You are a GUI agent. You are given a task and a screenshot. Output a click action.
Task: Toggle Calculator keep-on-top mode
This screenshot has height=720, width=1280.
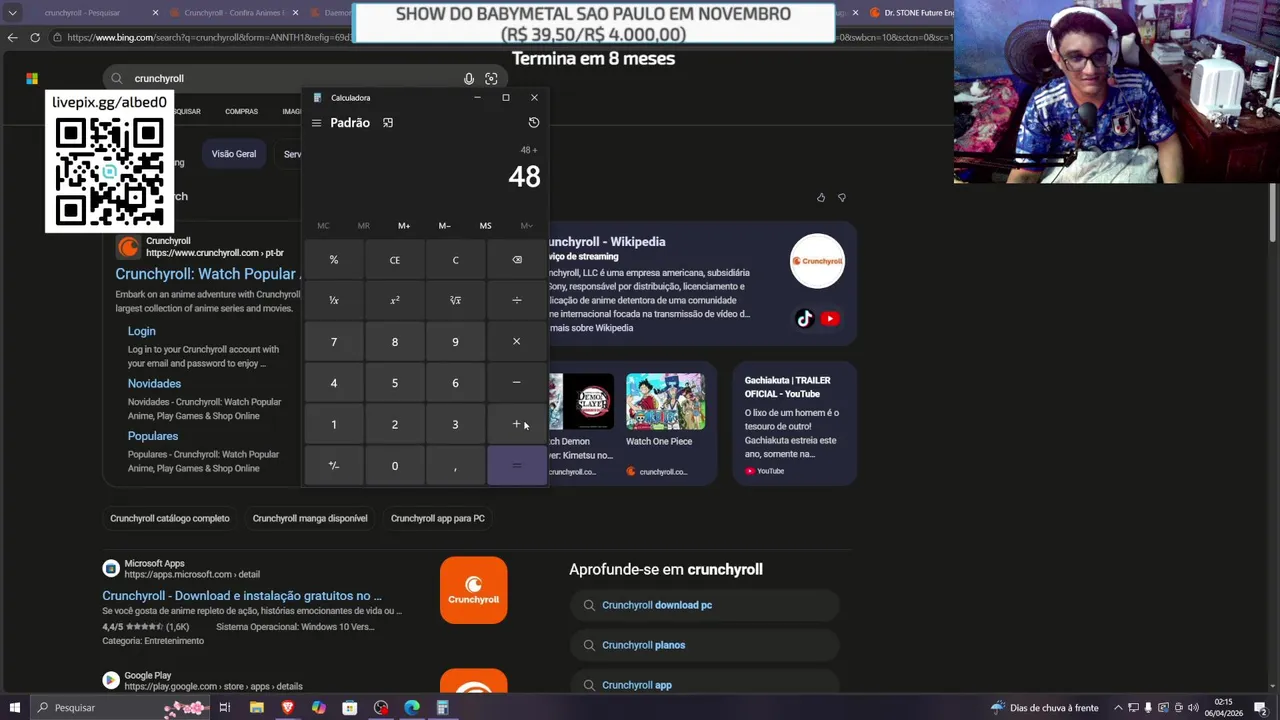(x=388, y=123)
